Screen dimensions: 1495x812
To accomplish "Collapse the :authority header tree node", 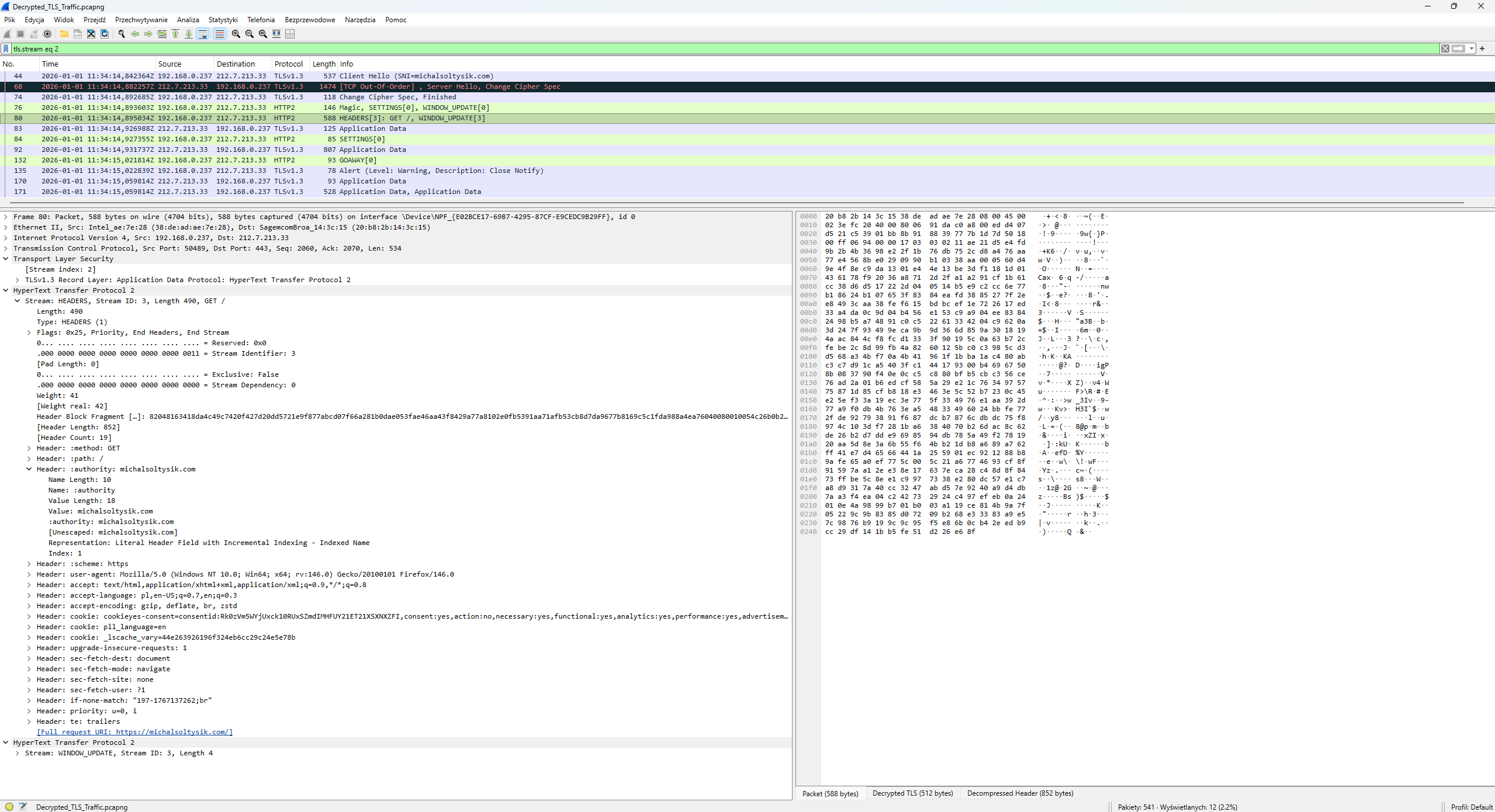I will point(29,469).
